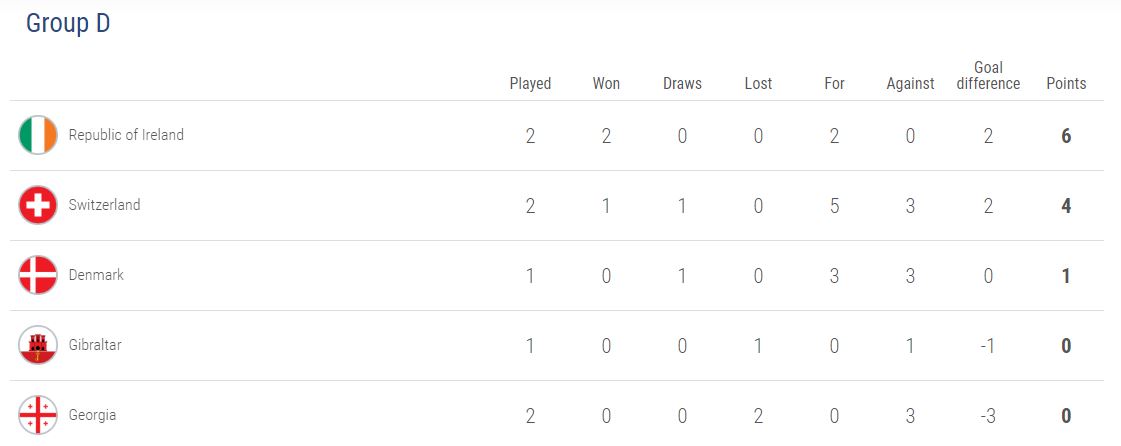Select the Denmark team name
1121x446 pixels.
[x=96, y=275]
